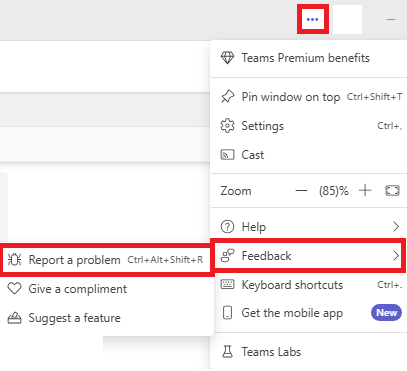Click the phone icon for mobile app

(227, 313)
